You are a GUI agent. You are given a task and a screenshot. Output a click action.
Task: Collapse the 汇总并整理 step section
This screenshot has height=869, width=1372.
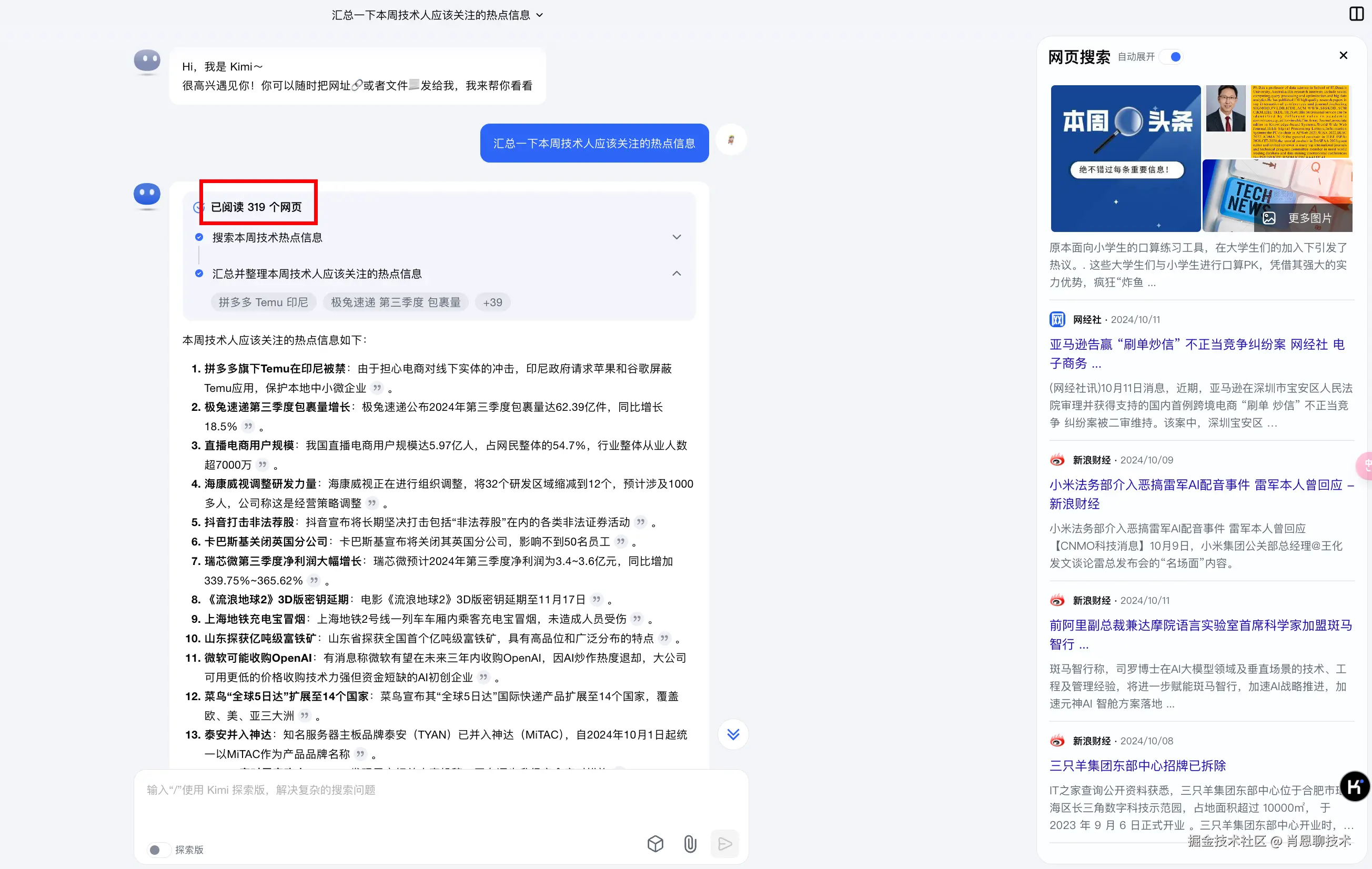pyautogui.click(x=677, y=274)
